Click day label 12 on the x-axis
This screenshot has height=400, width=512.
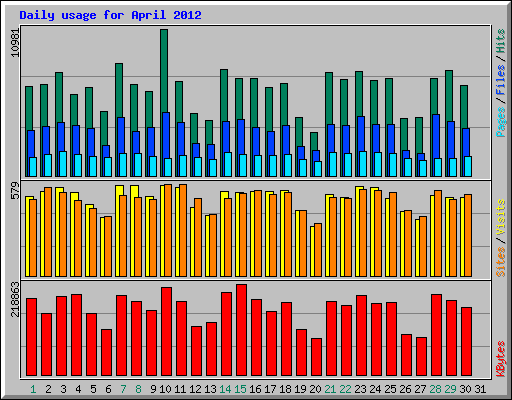195,389
